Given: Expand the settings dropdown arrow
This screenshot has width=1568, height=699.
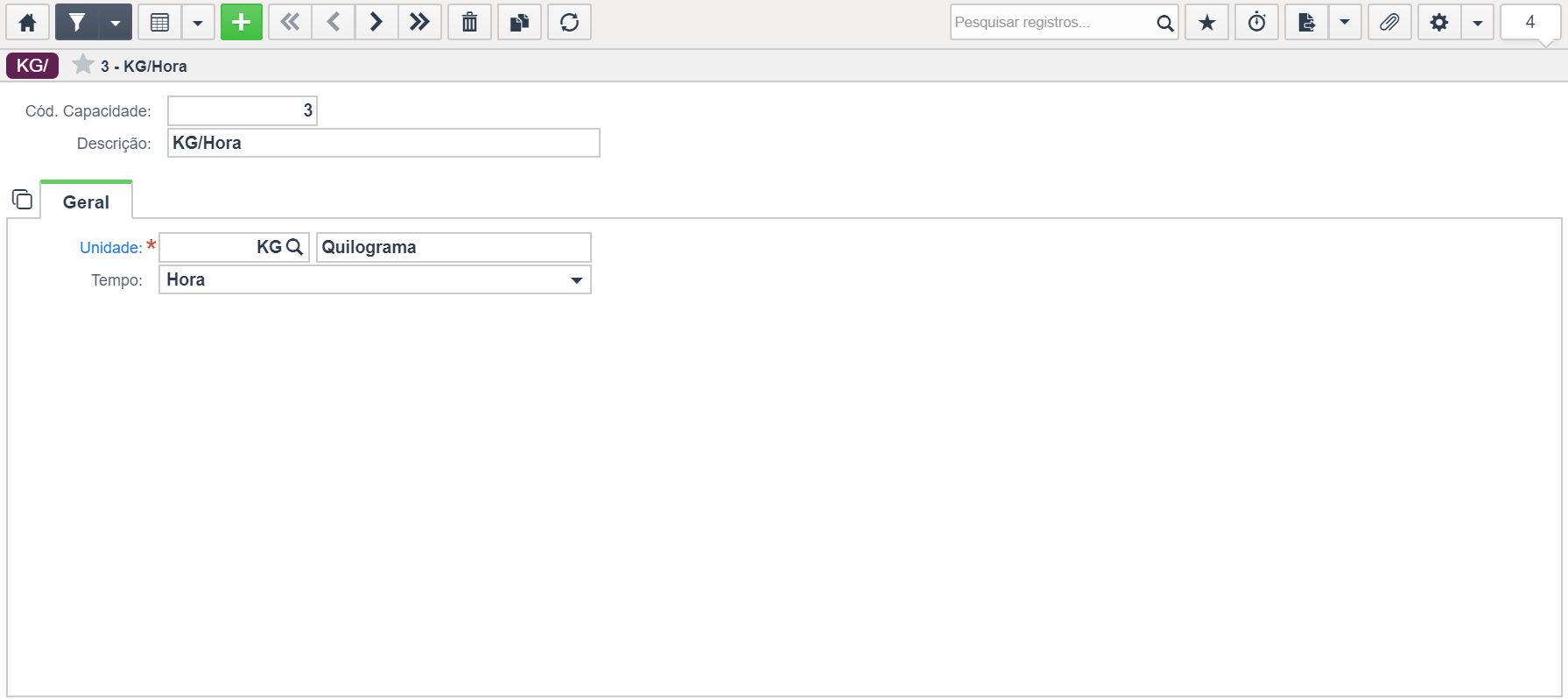Looking at the screenshot, I should tap(1478, 23).
